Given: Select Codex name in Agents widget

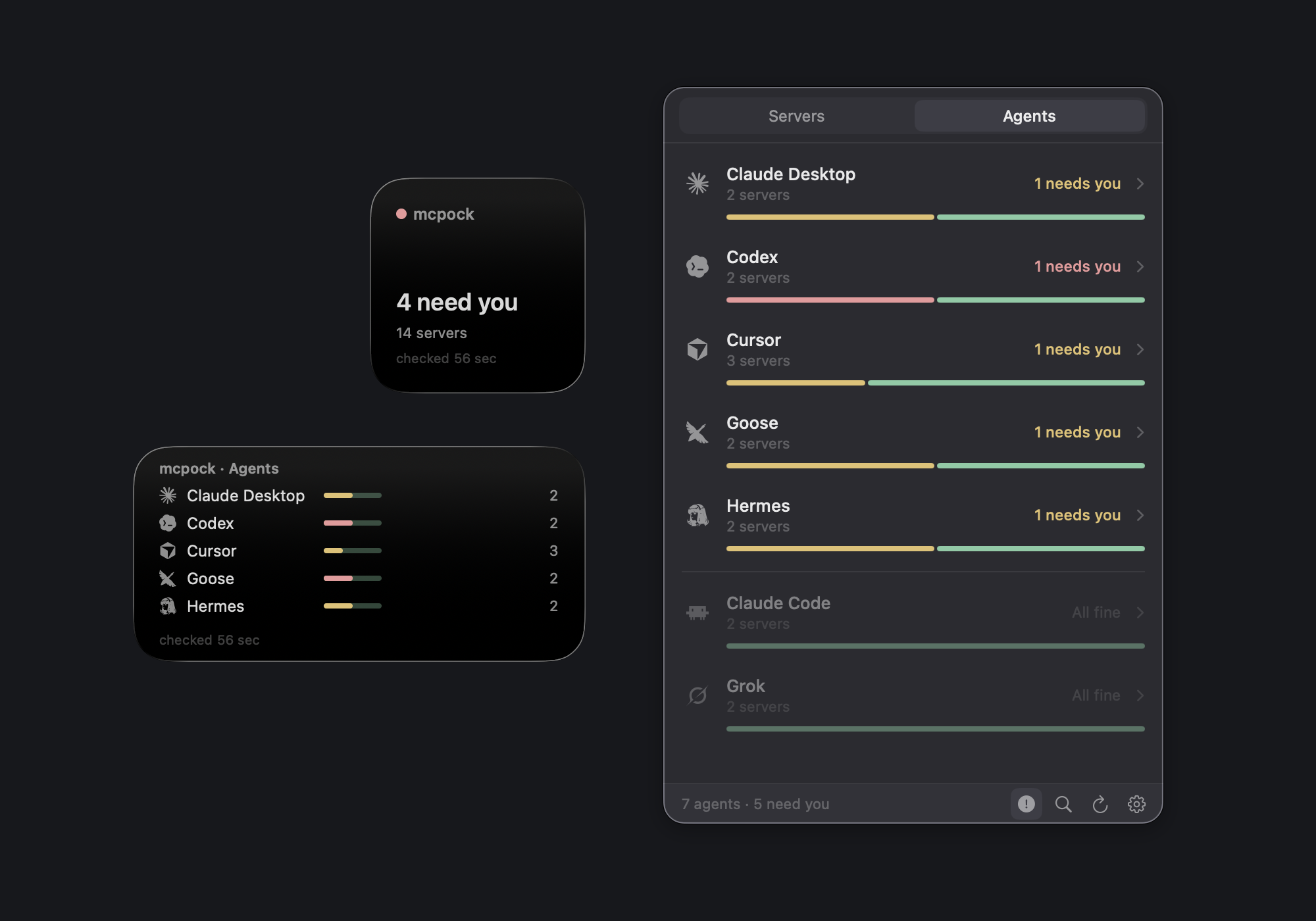Looking at the screenshot, I should [211, 524].
